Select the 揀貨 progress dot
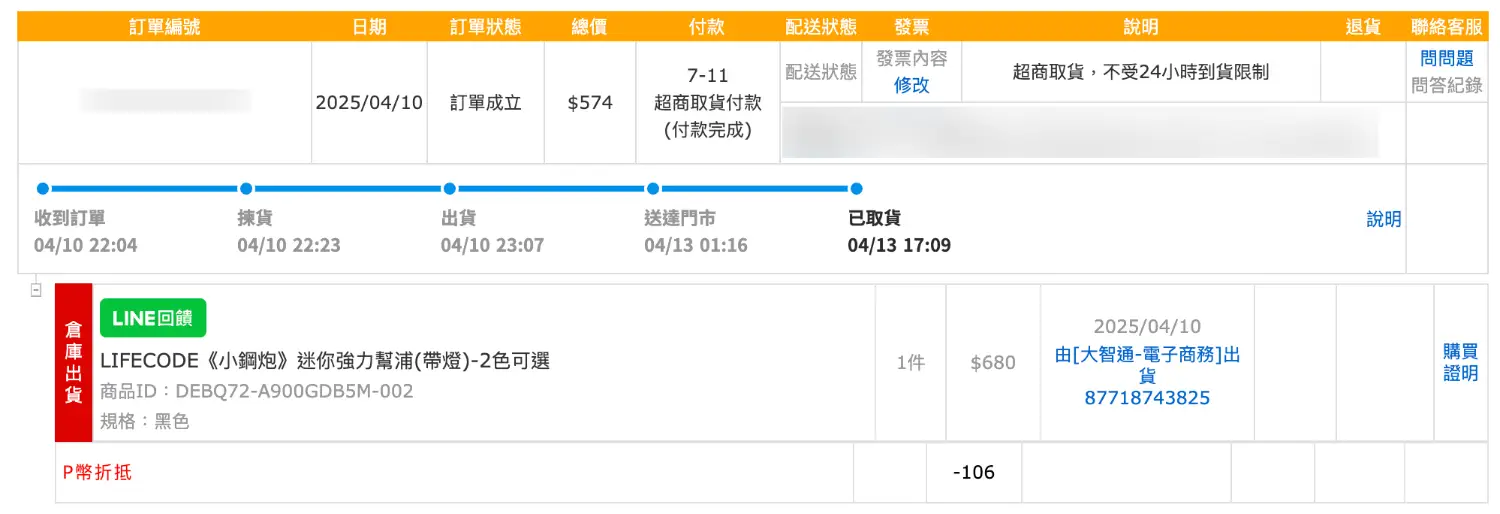 [x=246, y=188]
